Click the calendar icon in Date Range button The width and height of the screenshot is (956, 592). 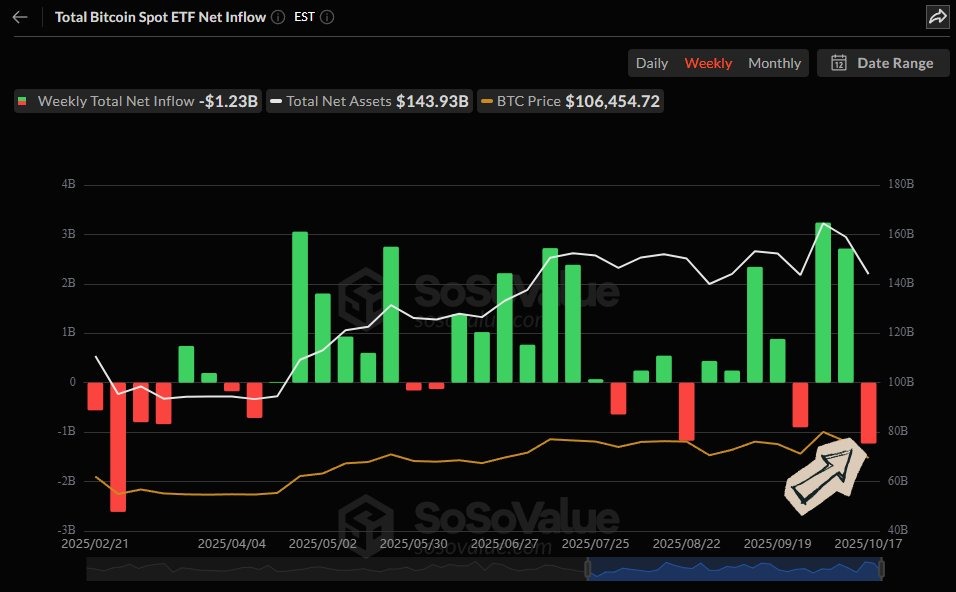838,62
